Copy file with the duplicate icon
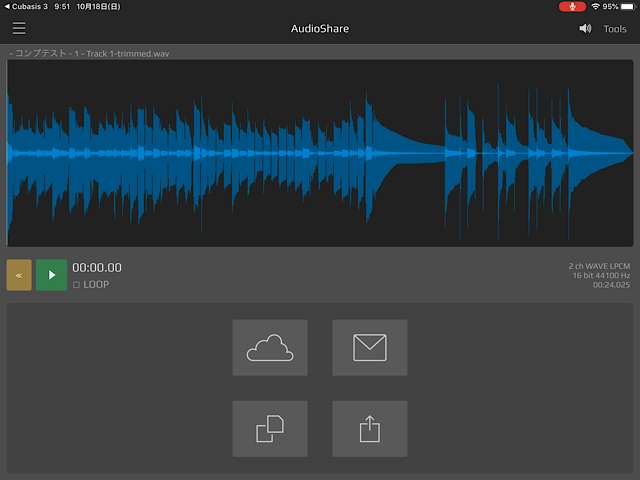Image resolution: width=640 pixels, height=480 pixels. [270, 429]
